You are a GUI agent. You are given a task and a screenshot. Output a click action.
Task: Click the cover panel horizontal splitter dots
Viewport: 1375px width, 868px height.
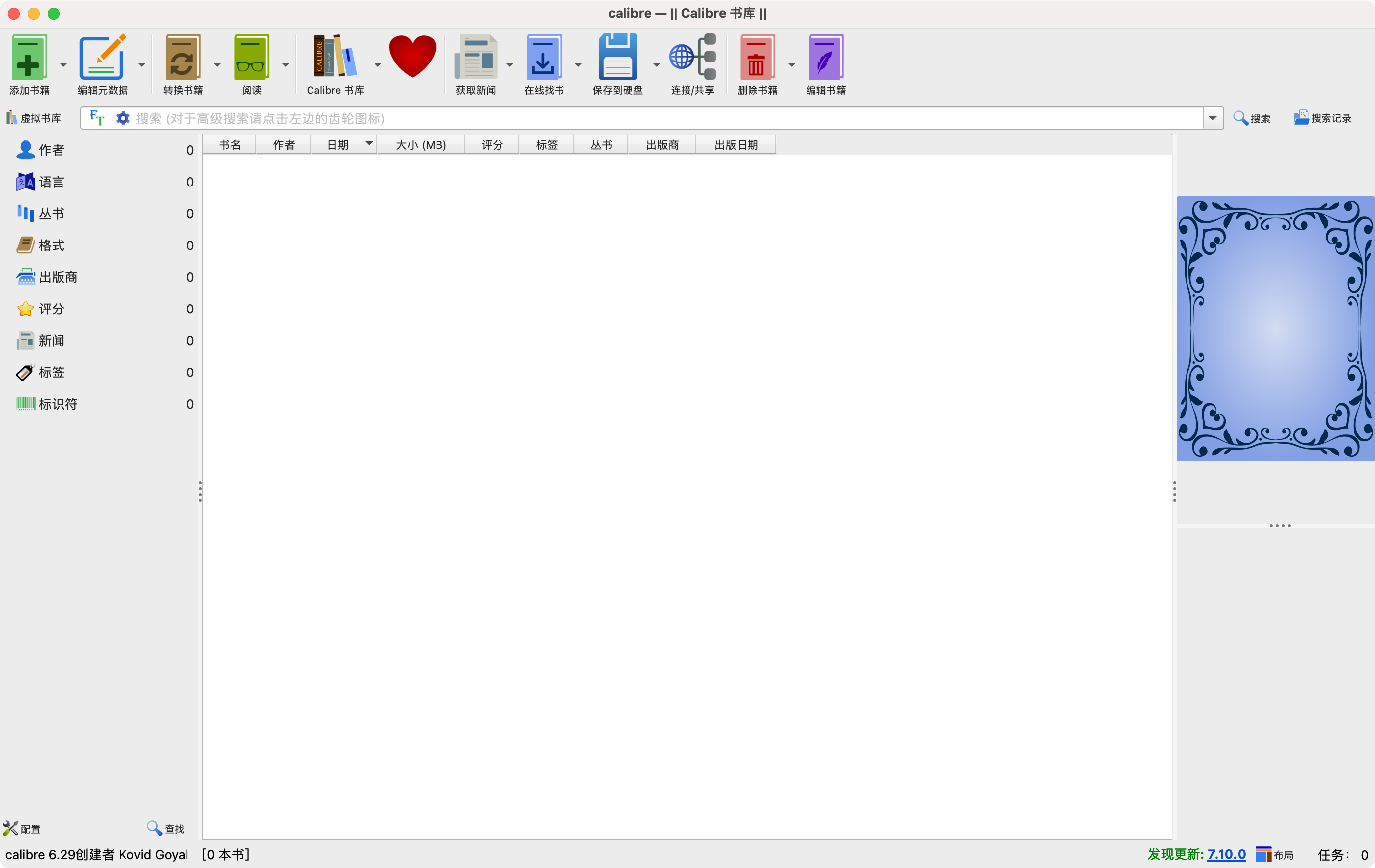pyautogui.click(x=1280, y=525)
